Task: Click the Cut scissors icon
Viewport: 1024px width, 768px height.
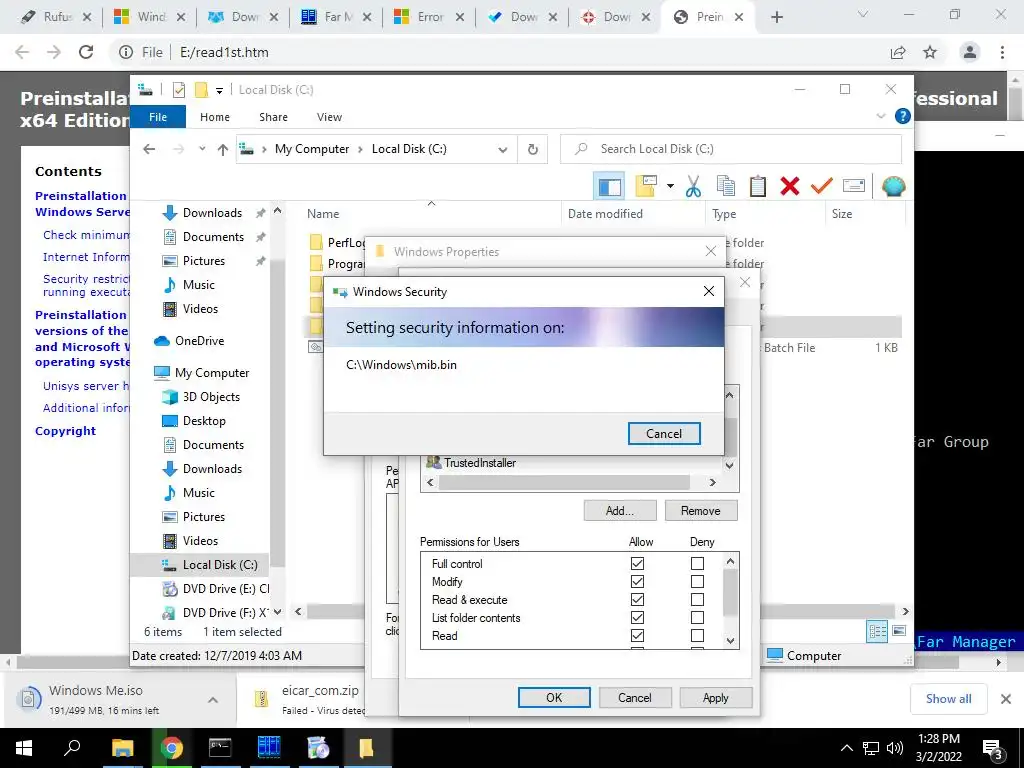Action: coord(694,187)
